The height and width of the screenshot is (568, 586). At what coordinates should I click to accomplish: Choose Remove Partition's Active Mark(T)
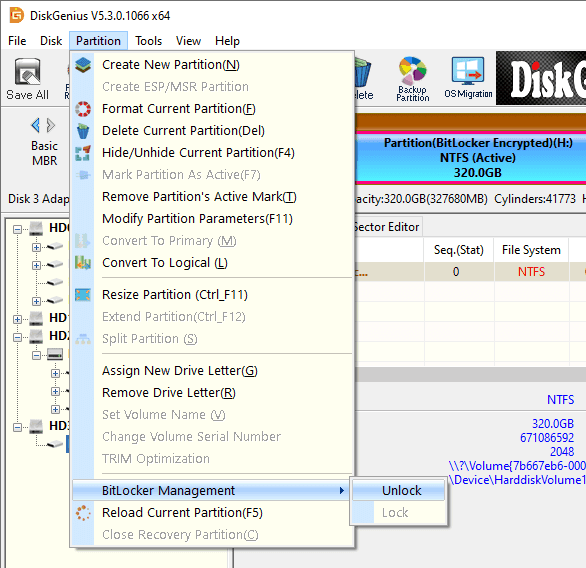(x=212, y=197)
